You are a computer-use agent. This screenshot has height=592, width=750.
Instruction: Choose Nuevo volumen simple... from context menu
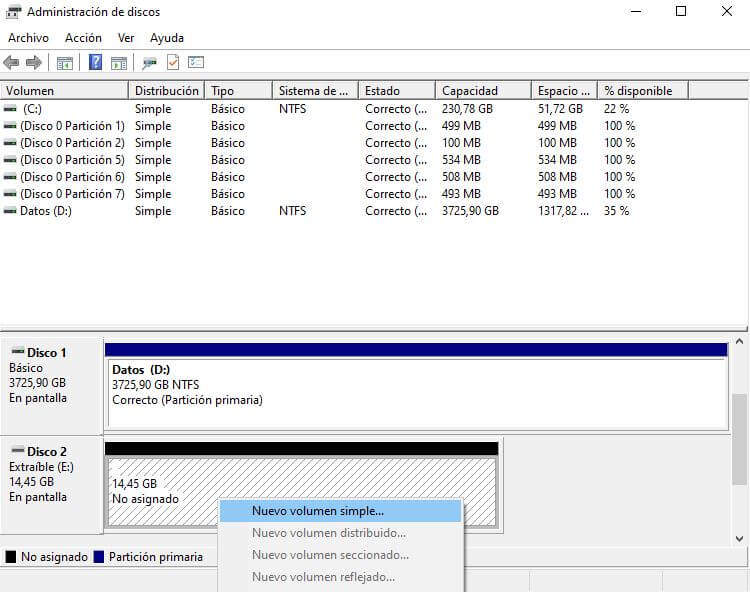point(341,511)
